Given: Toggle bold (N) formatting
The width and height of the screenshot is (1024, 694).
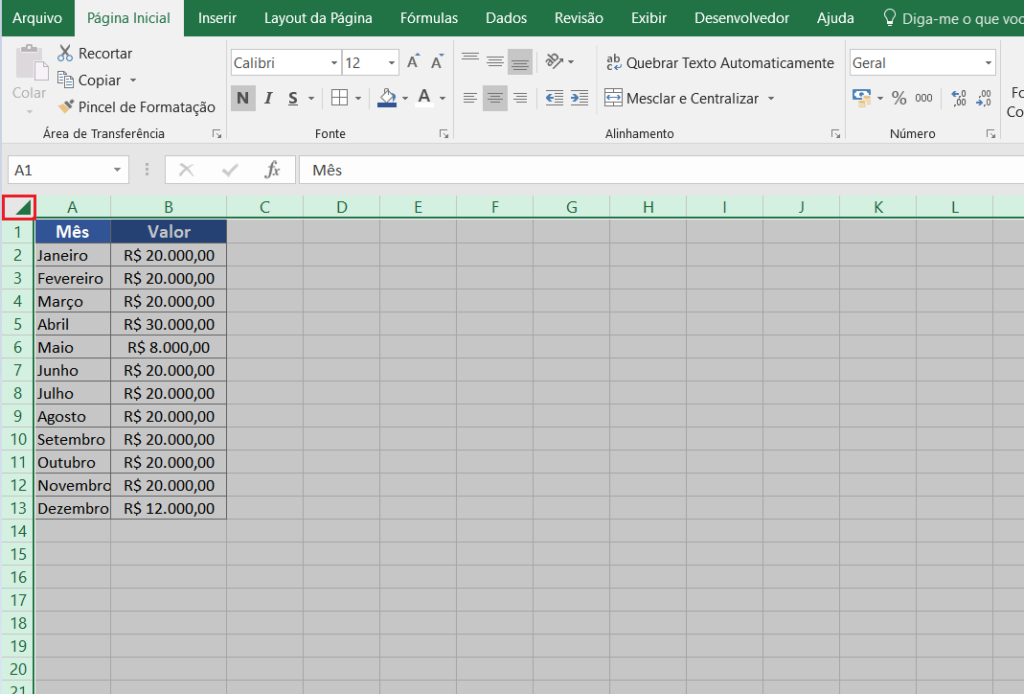Looking at the screenshot, I should click(243, 98).
